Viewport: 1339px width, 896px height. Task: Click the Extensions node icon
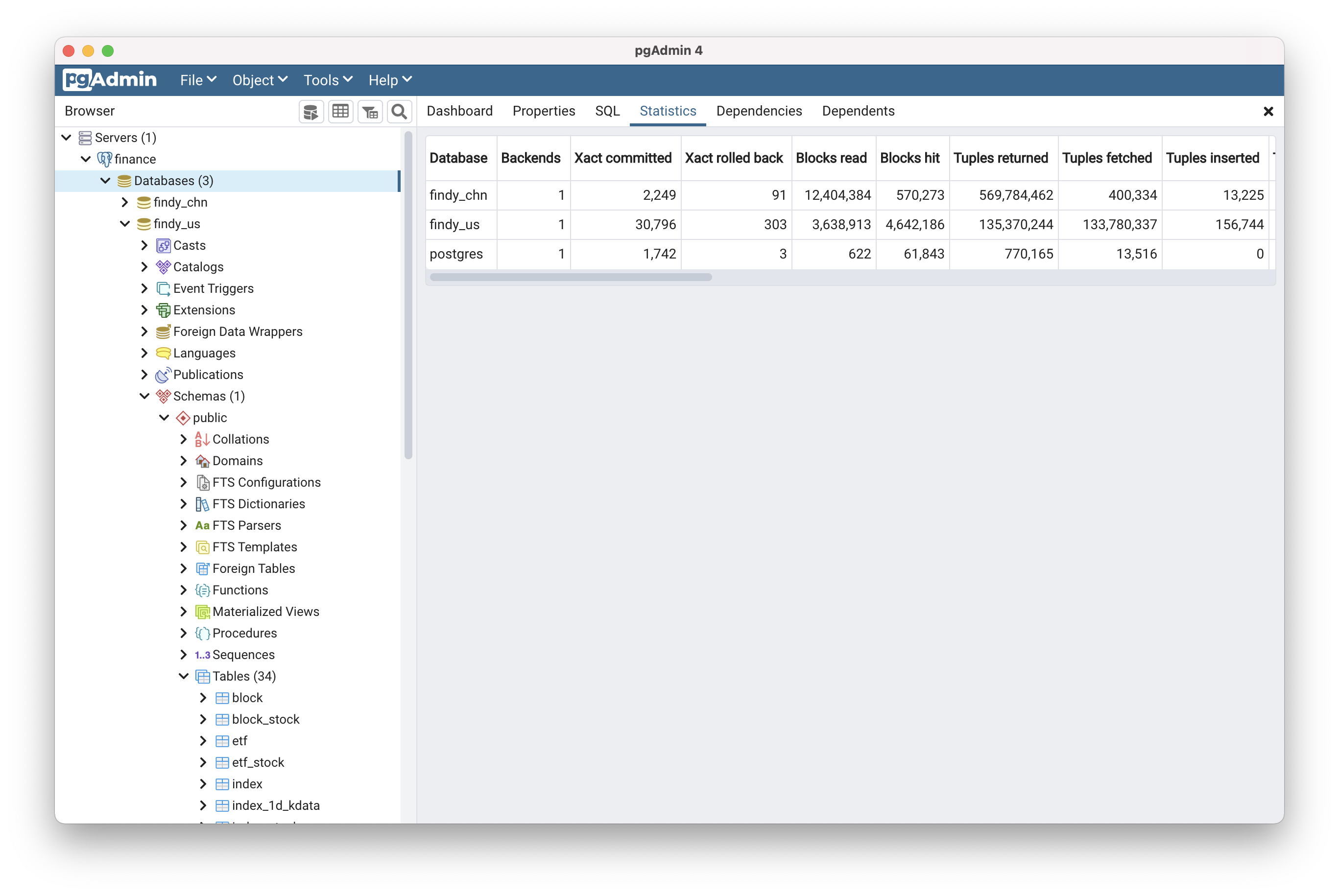164,310
